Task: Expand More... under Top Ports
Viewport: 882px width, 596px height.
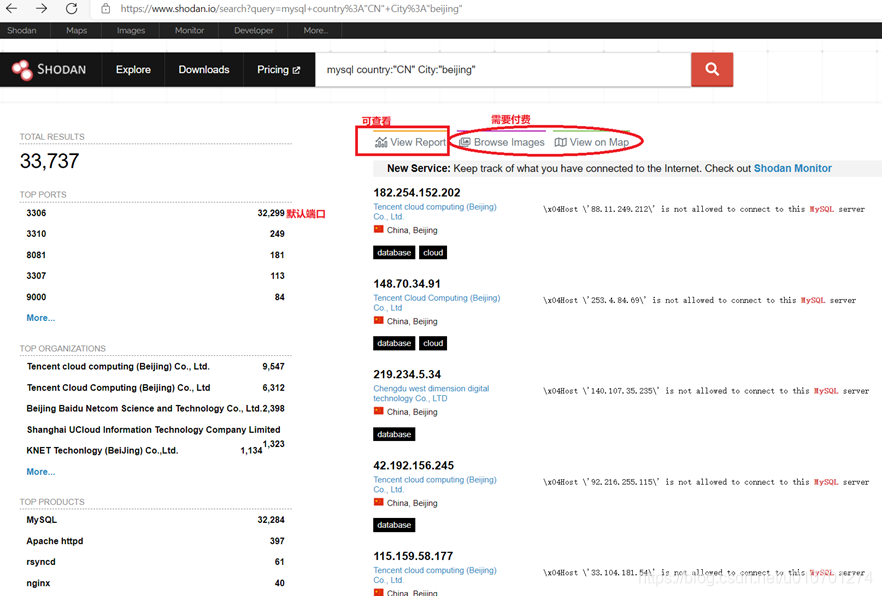Action: (x=40, y=318)
